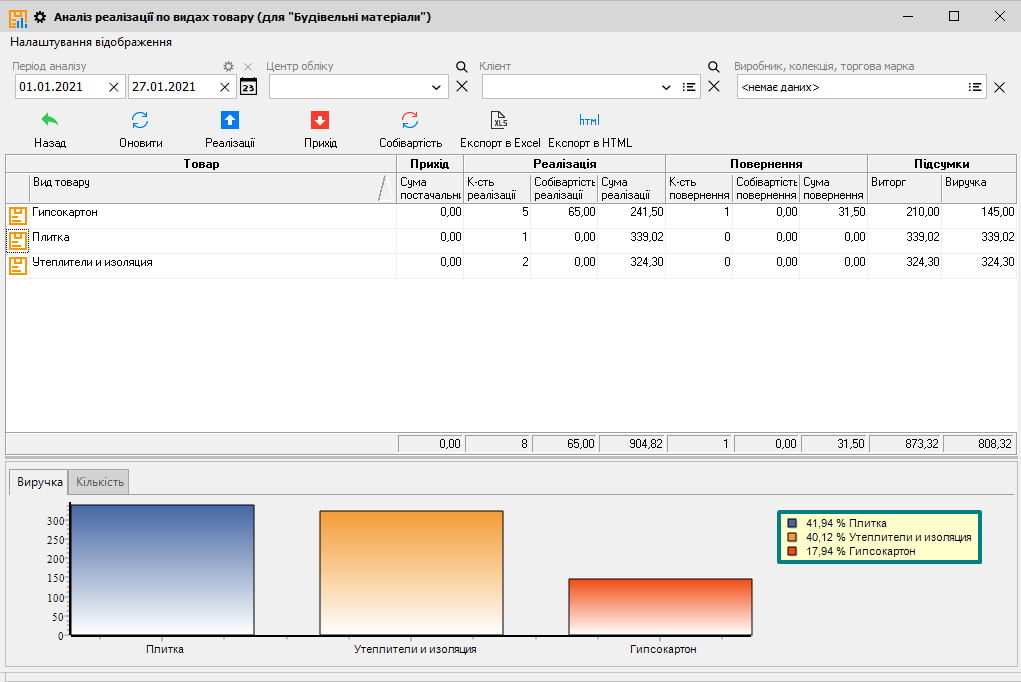Screen dimensions: 1021x682
Task: Expand the Клієнт dropdown arrow
Action: click(x=667, y=88)
